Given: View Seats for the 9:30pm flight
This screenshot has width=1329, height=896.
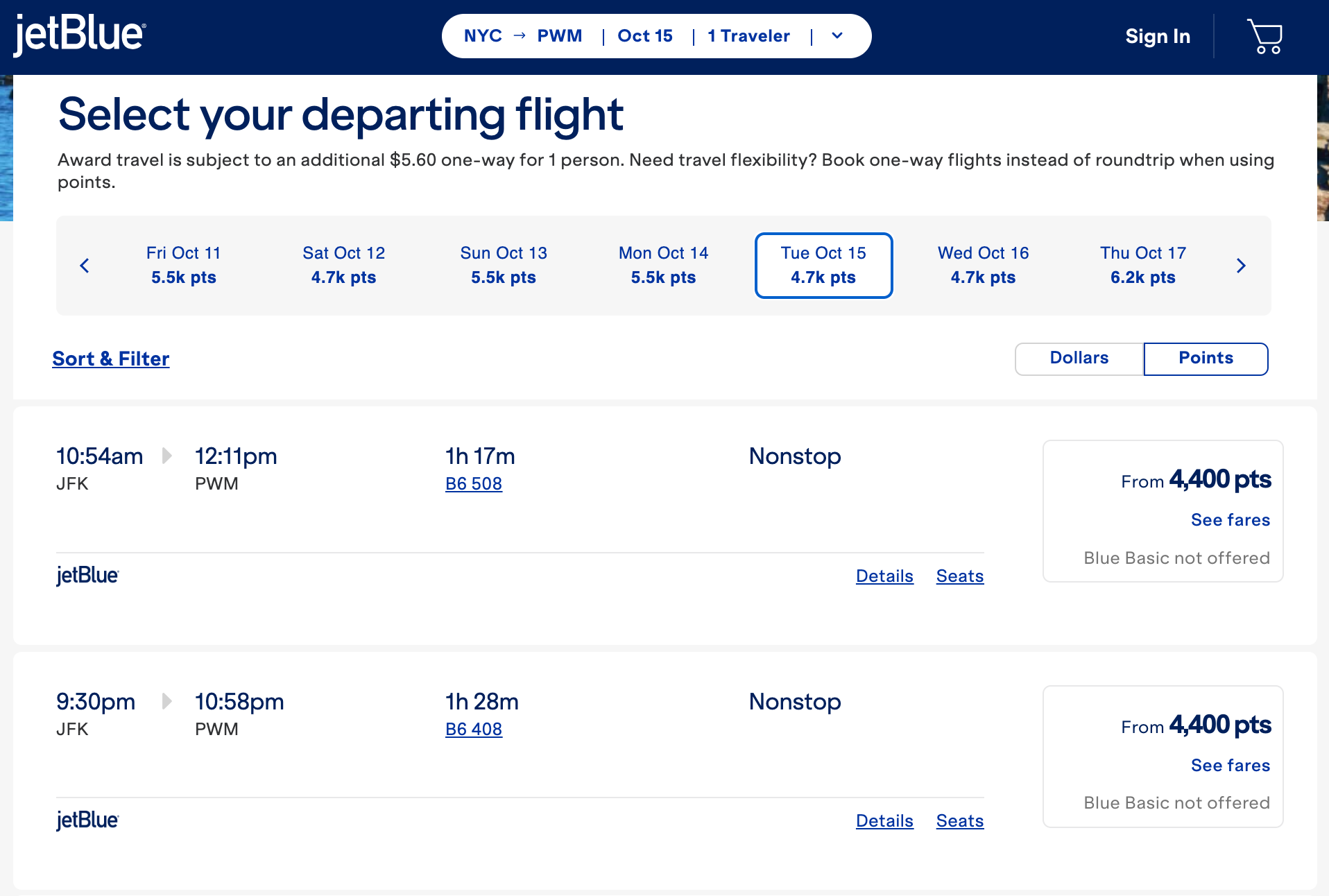Looking at the screenshot, I should click(959, 821).
